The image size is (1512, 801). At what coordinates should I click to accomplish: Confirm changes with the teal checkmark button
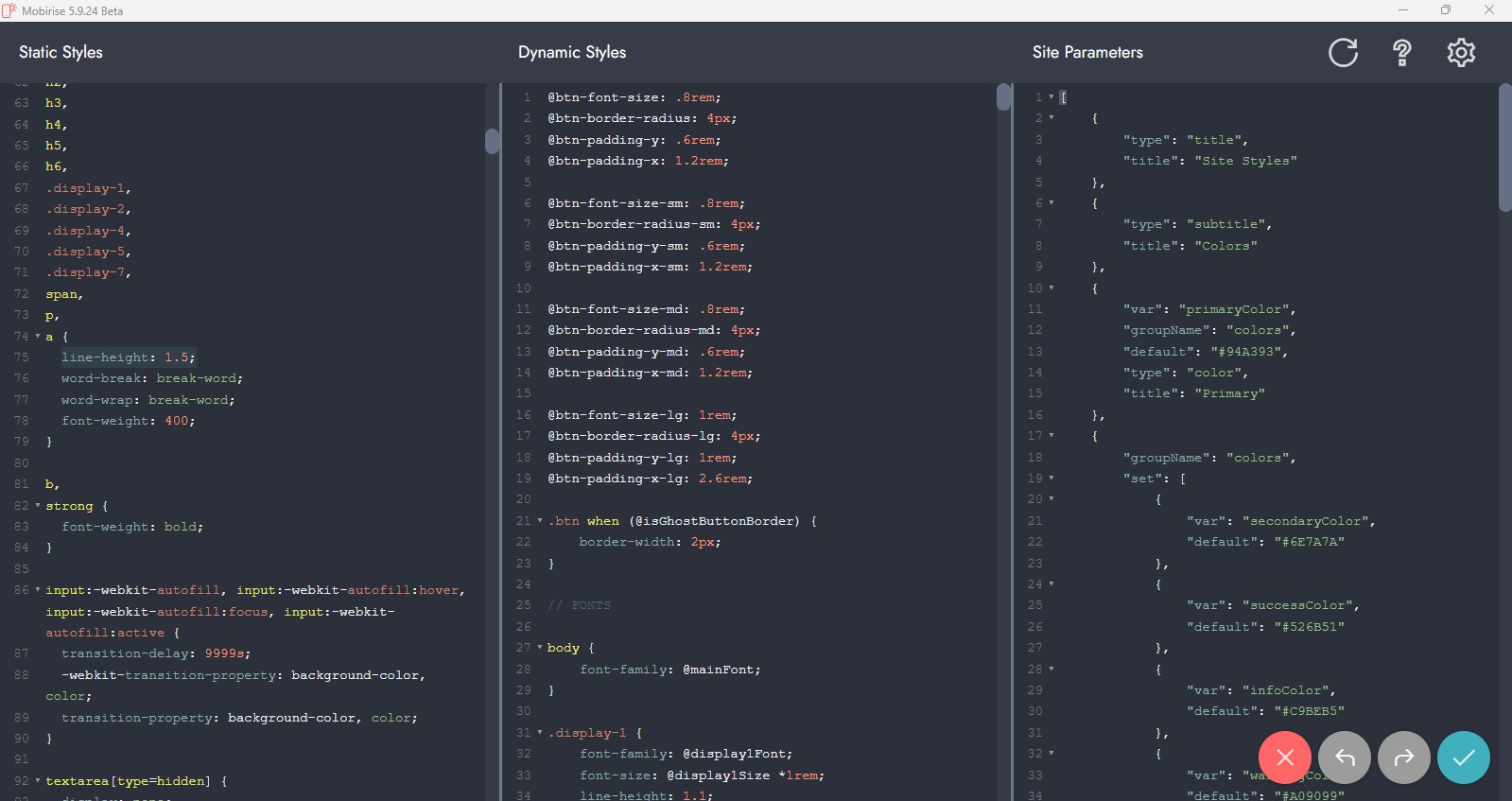pos(1463,757)
